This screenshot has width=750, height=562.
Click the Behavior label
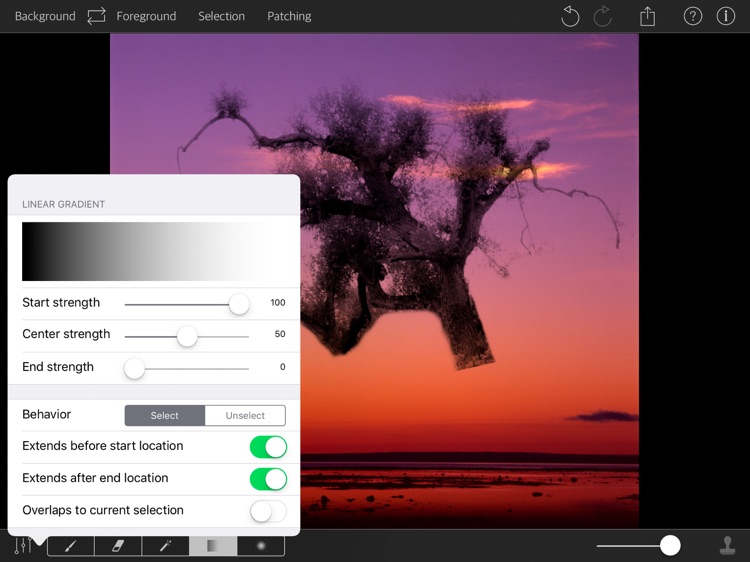point(46,414)
